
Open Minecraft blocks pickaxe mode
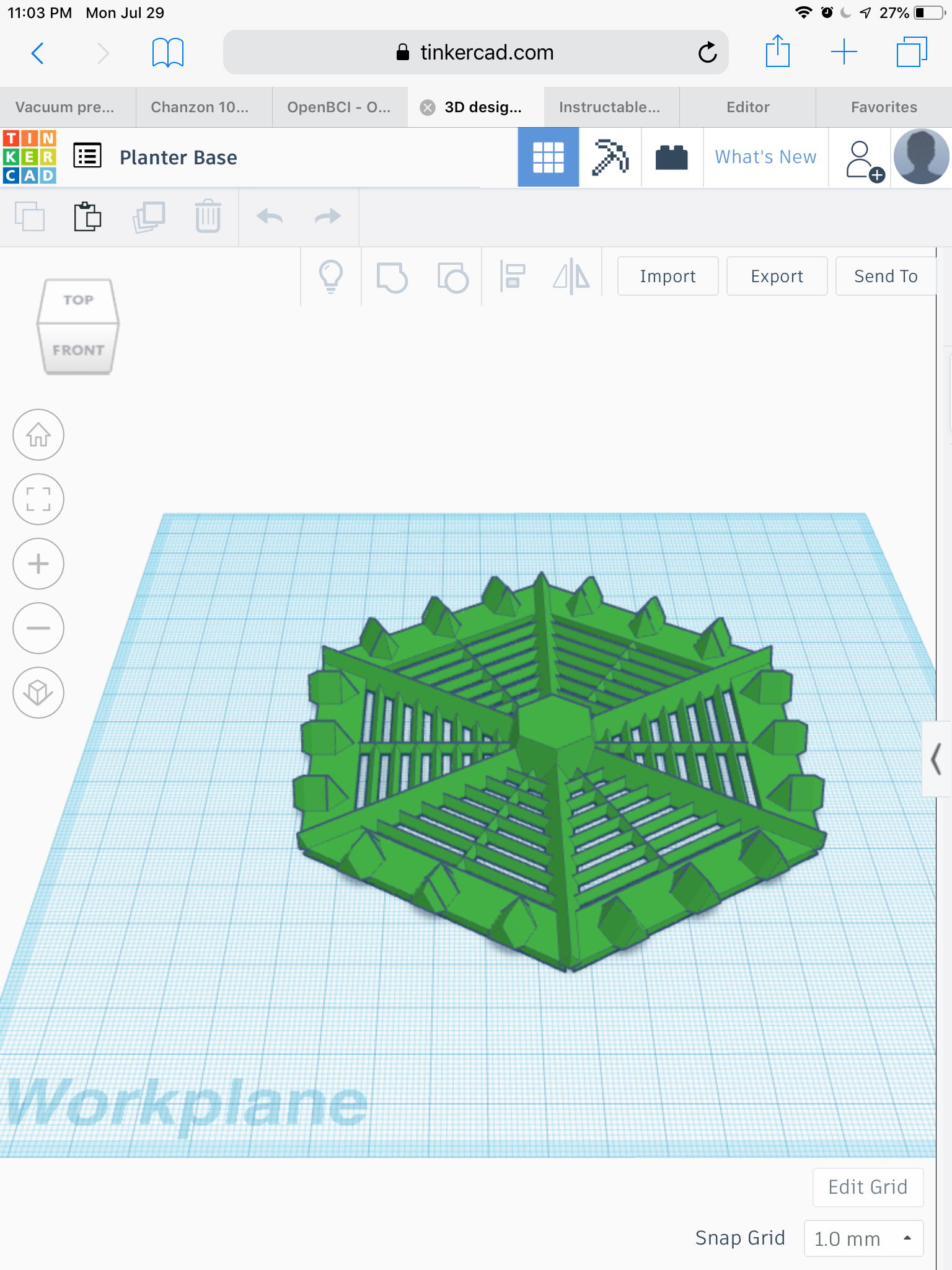point(610,158)
